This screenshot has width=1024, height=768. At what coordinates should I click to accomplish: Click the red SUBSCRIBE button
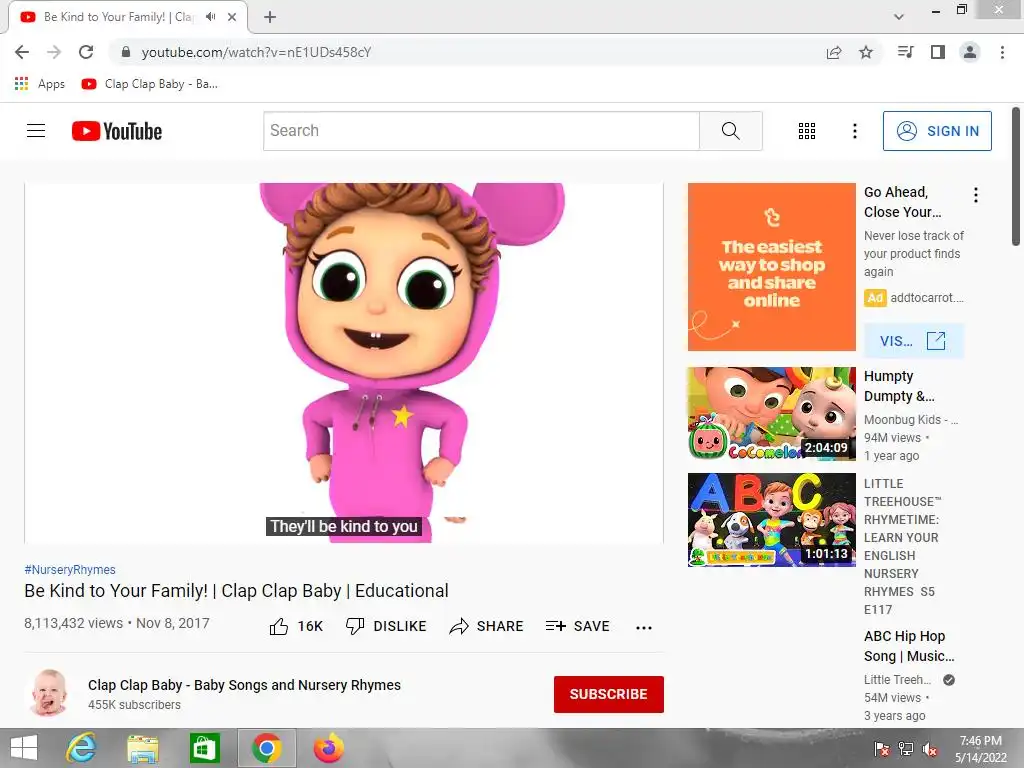[x=609, y=694]
